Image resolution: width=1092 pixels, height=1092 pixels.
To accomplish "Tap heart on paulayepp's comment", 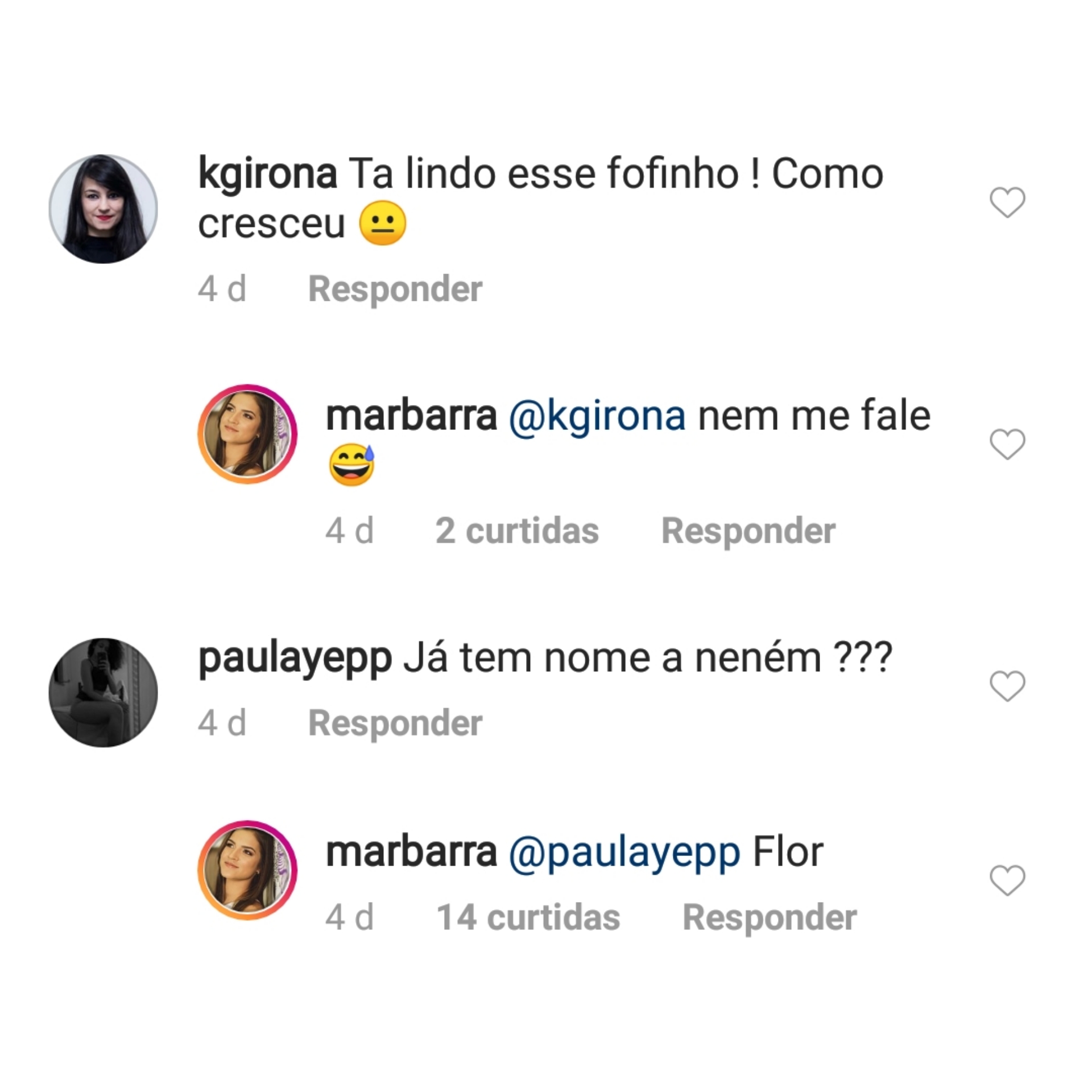I will pos(1007,686).
